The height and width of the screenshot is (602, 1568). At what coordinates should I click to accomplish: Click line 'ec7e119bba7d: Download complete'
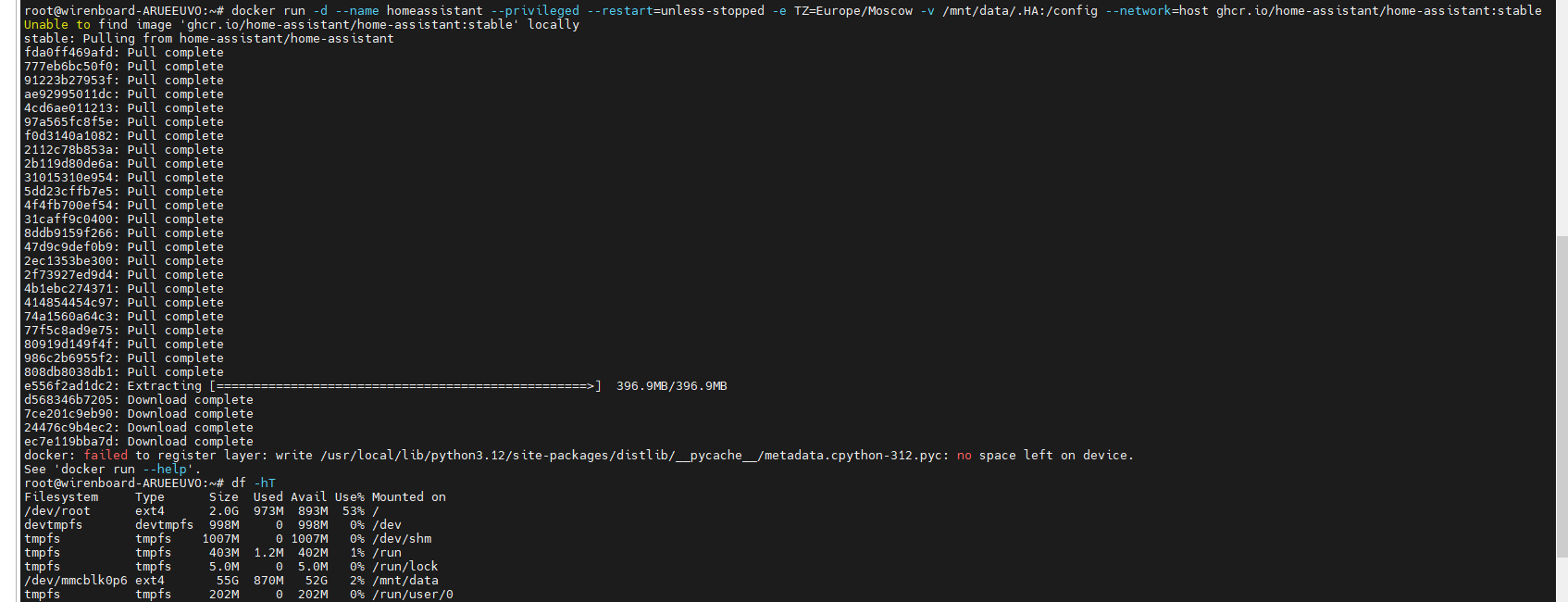click(x=139, y=442)
